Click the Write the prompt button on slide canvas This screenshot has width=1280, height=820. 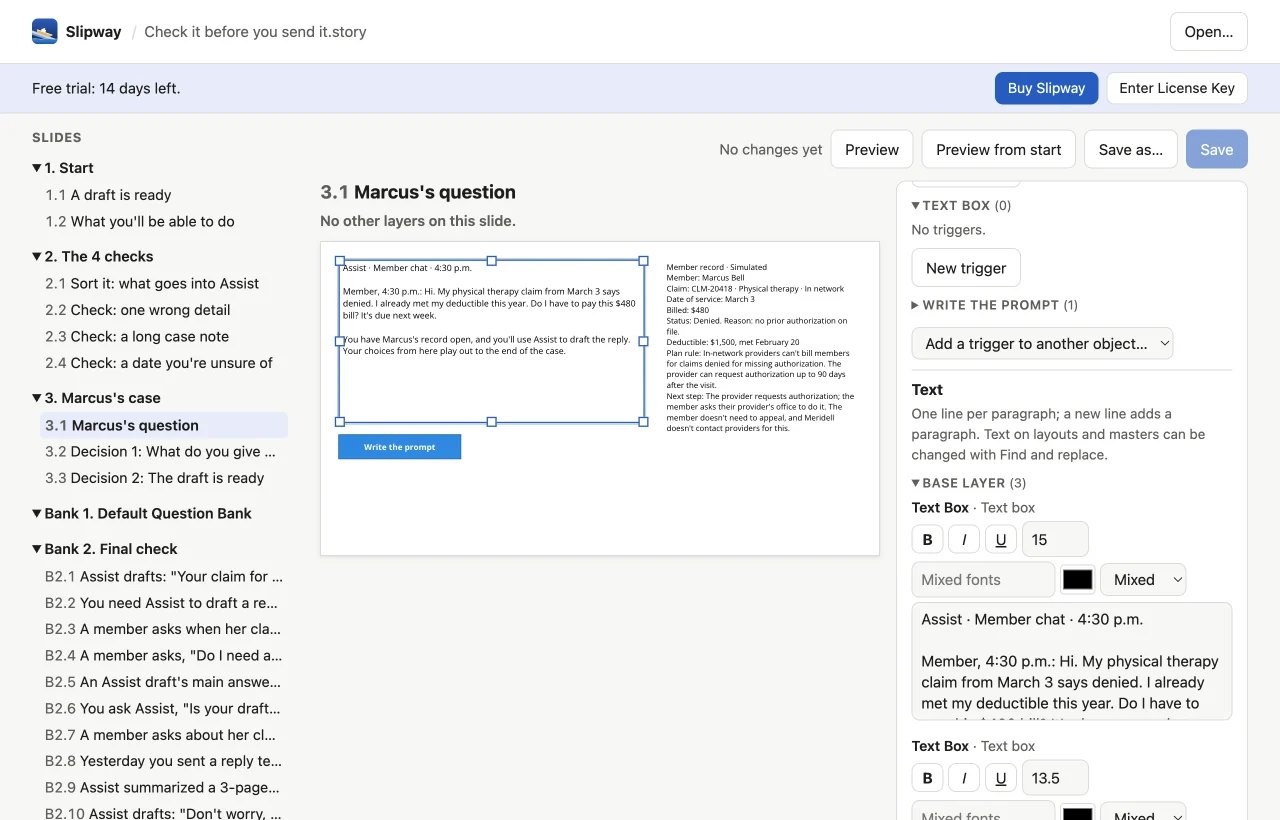pos(400,447)
